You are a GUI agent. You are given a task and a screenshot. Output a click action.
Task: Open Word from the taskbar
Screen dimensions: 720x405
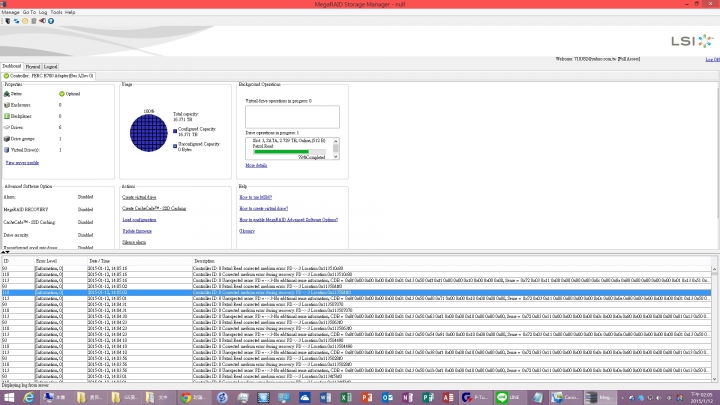(325, 397)
